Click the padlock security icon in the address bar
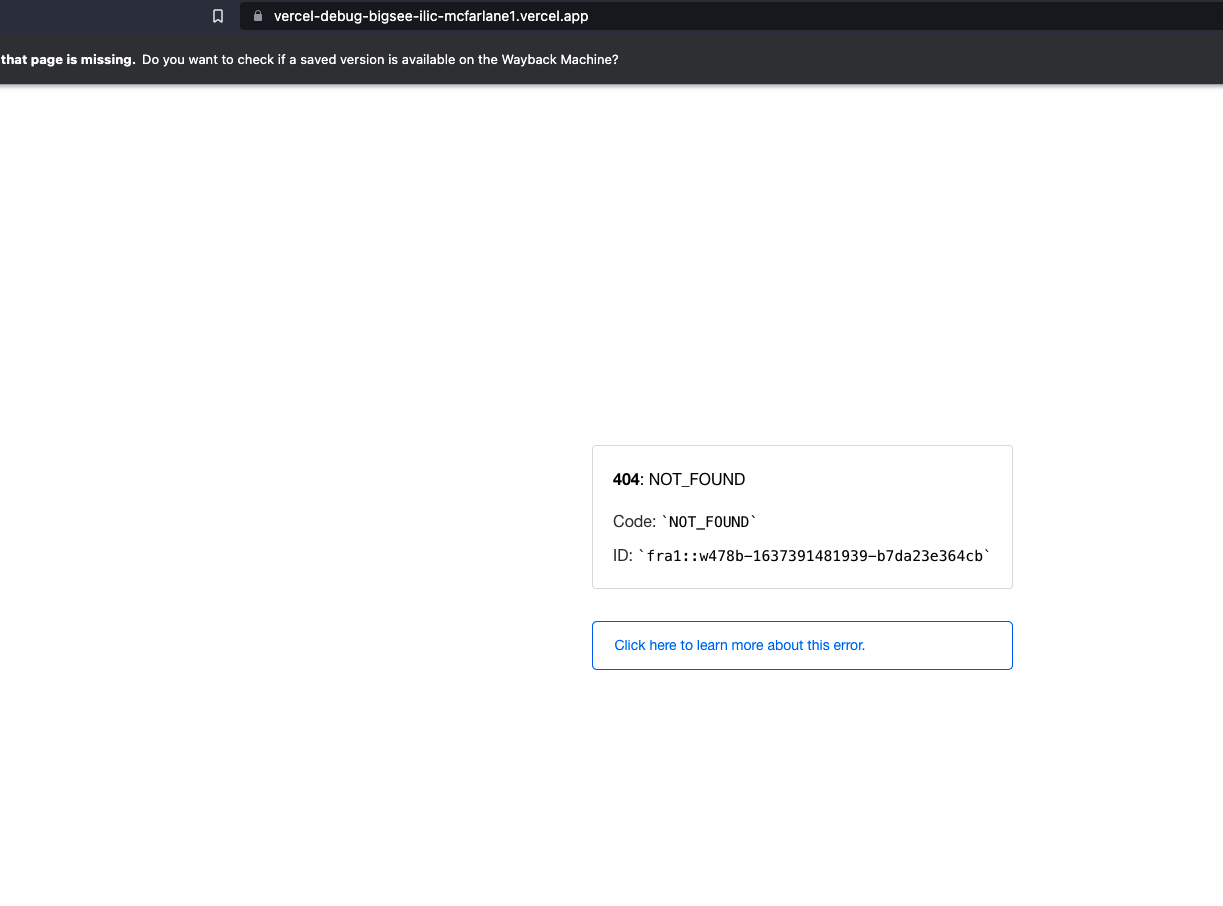This screenshot has height=906, width=1223. [x=257, y=16]
